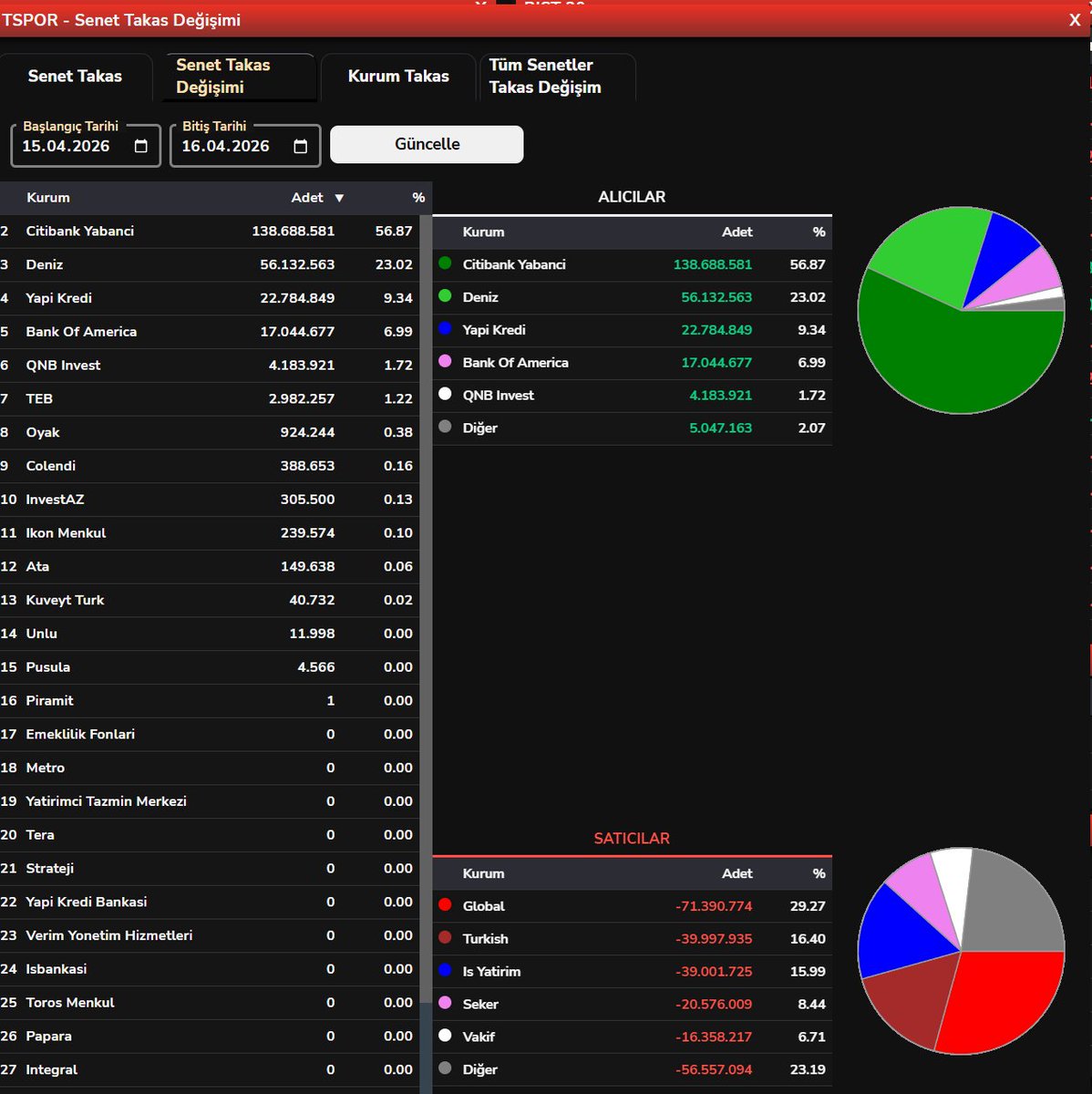
Task: Select the TEB row
Action: (x=210, y=399)
